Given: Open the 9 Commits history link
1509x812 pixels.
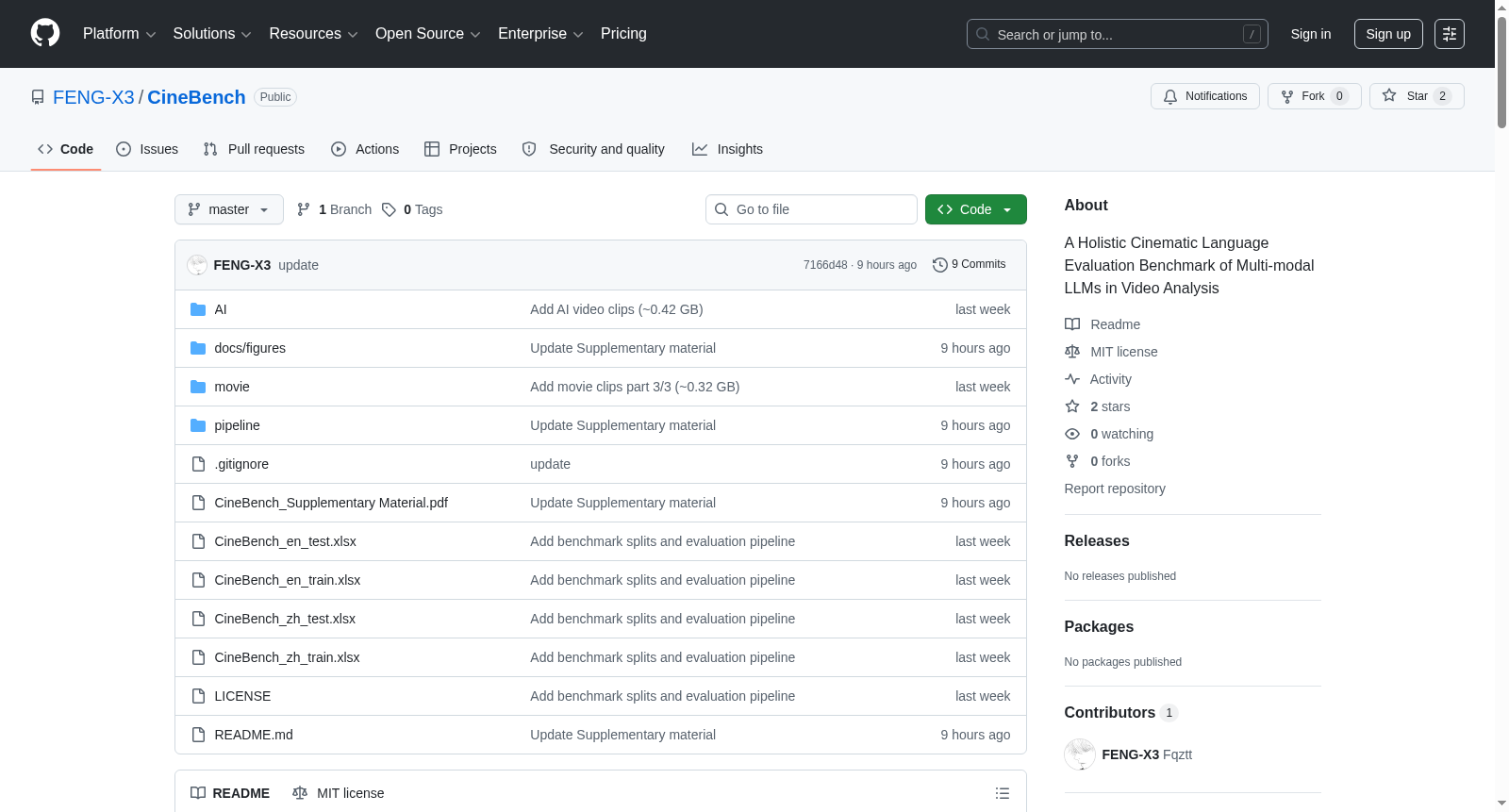Looking at the screenshot, I should [969, 264].
